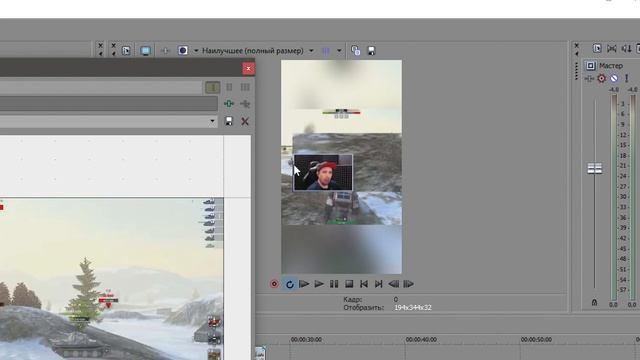The image size is (640, 360).
Task: Click the left peak meter in Master
Action: tap(613, 198)
